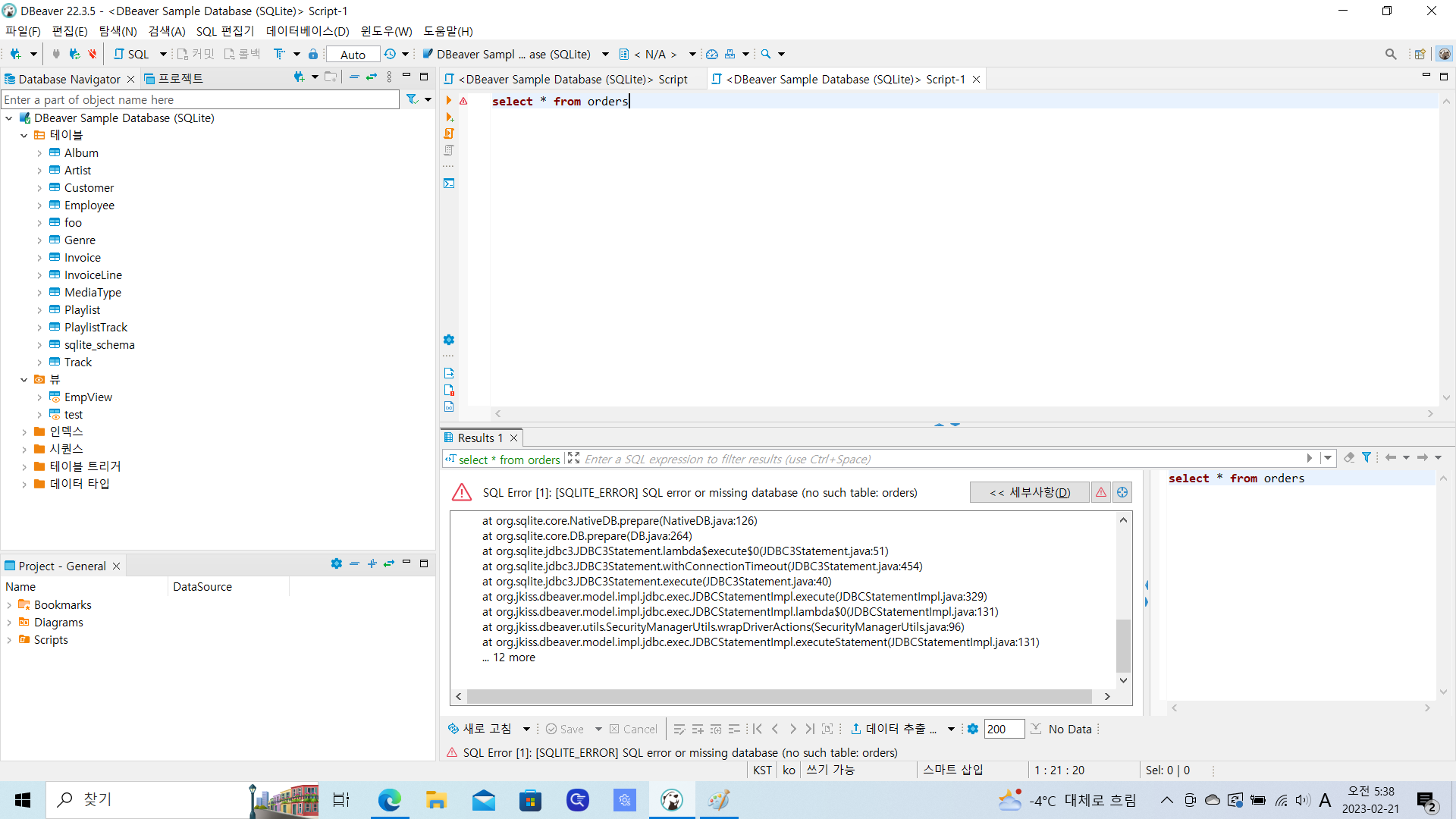The width and height of the screenshot is (1456, 819).
Task: Click the 세부사항(D) details button
Action: [x=1030, y=492]
